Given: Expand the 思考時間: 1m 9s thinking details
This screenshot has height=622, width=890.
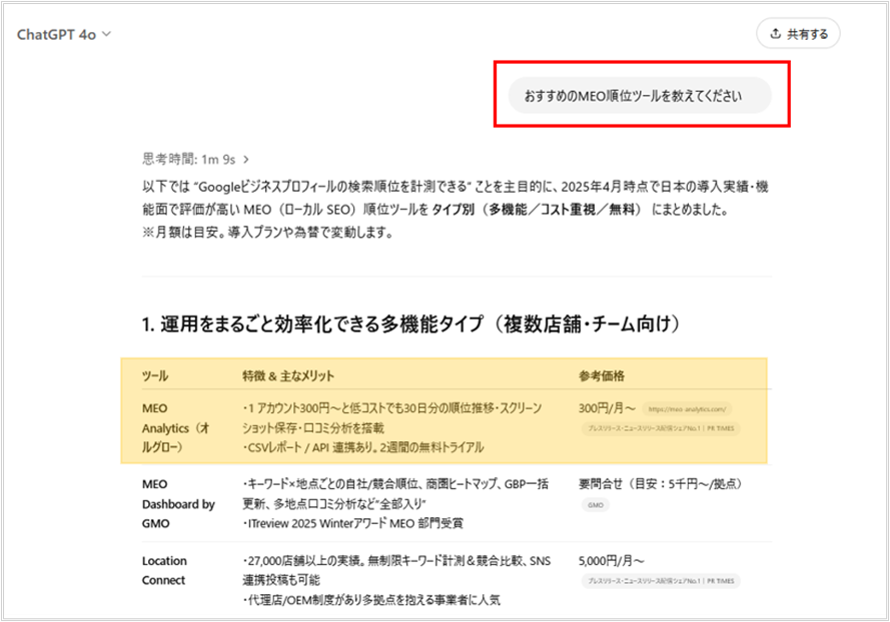Looking at the screenshot, I should [x=195, y=159].
